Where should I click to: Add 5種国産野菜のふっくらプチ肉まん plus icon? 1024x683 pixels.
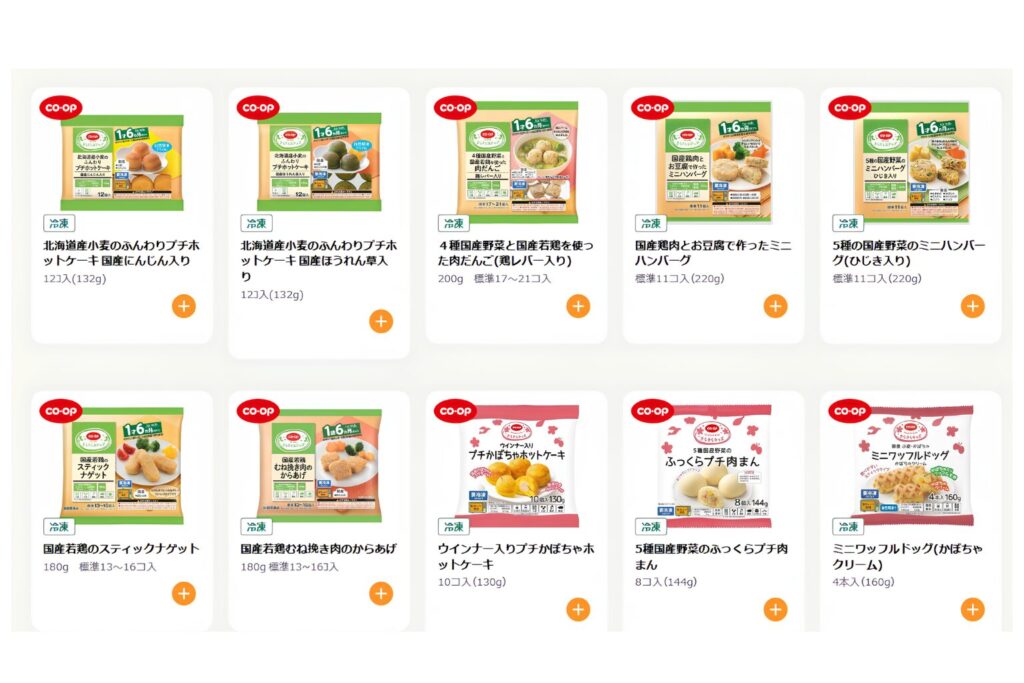click(775, 609)
